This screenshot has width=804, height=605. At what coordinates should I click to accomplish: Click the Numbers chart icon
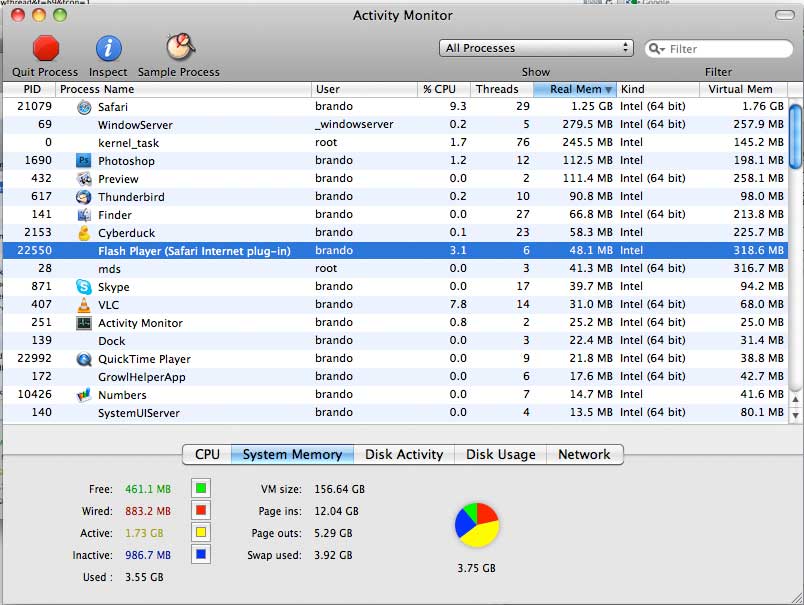[84, 395]
